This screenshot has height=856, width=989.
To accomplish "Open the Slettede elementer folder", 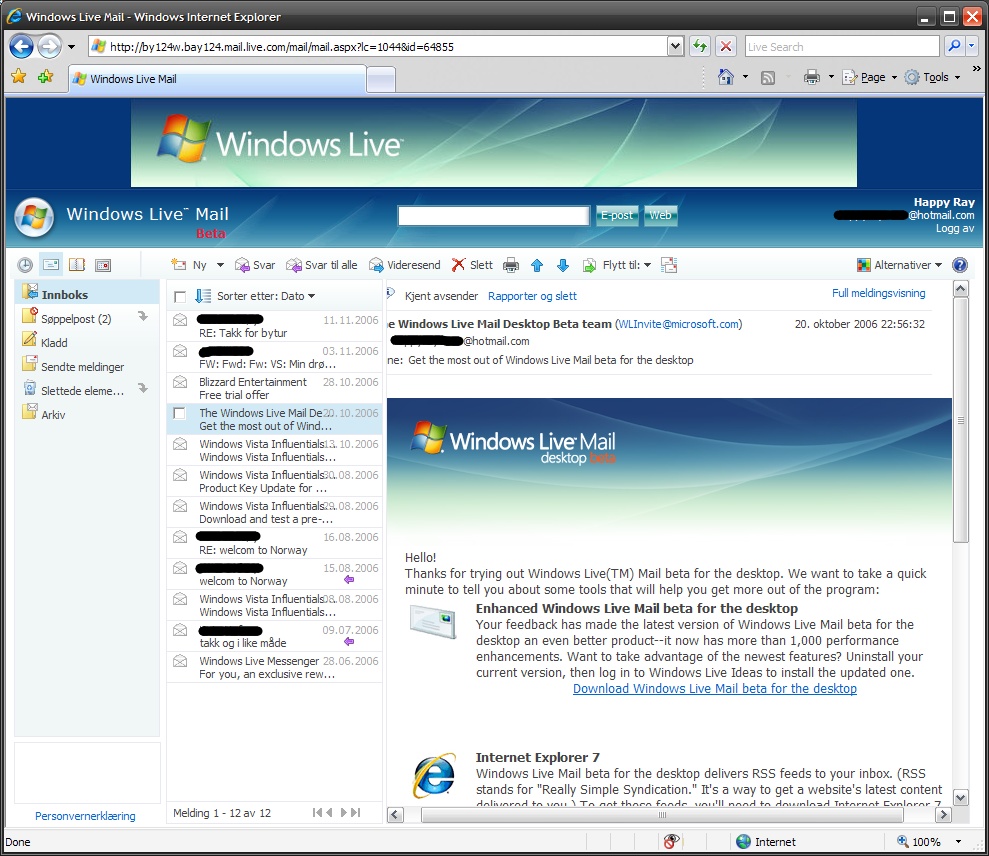I will pyautogui.click(x=73, y=390).
